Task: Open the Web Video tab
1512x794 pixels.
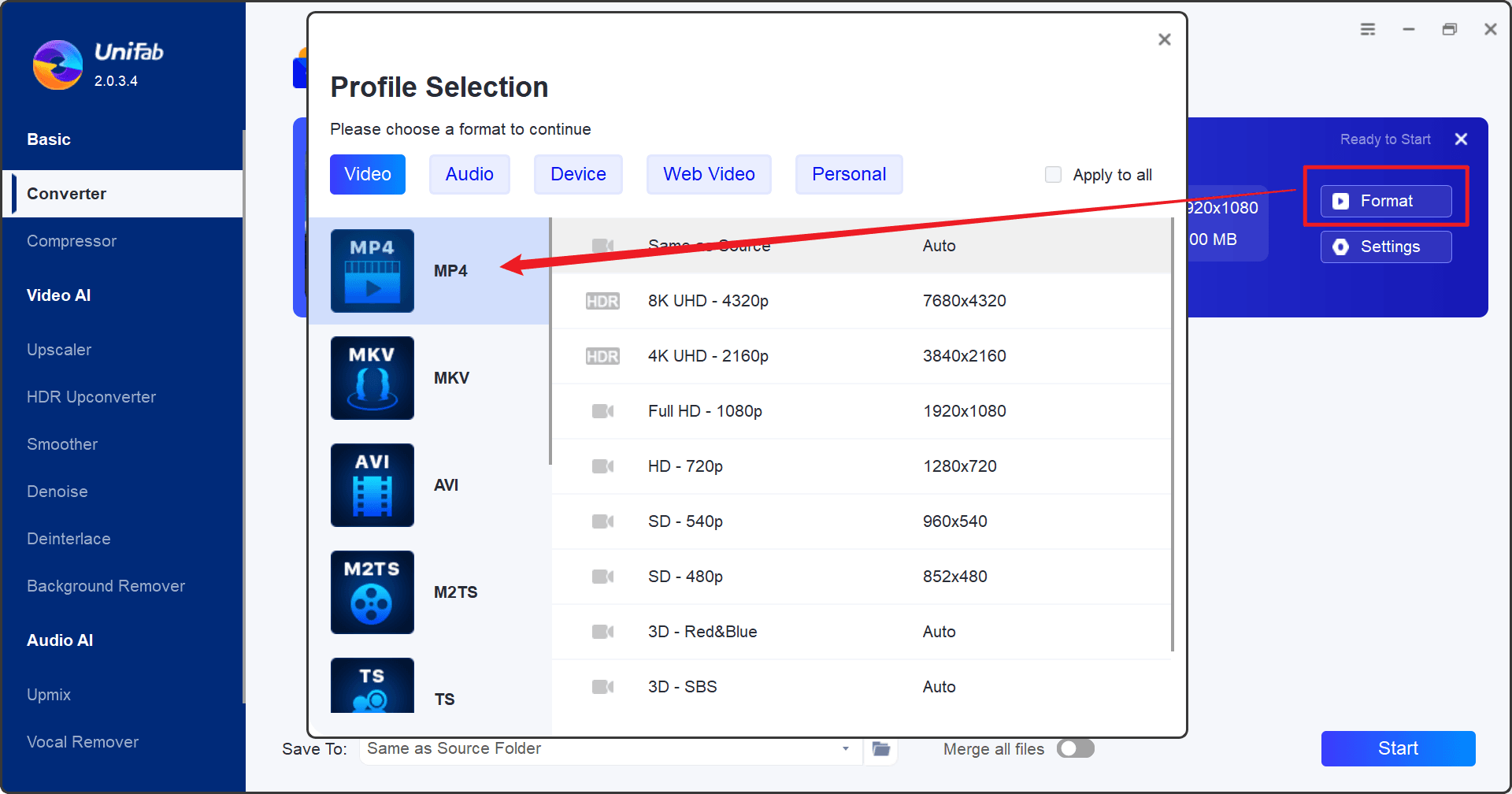Action: point(709,174)
